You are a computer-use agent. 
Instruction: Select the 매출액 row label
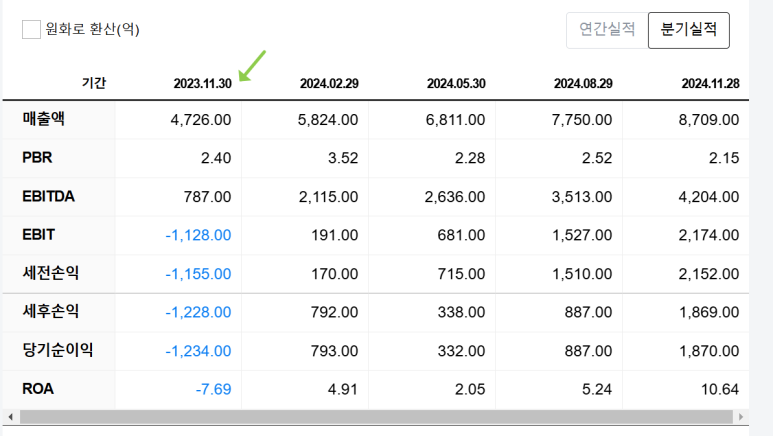43,119
